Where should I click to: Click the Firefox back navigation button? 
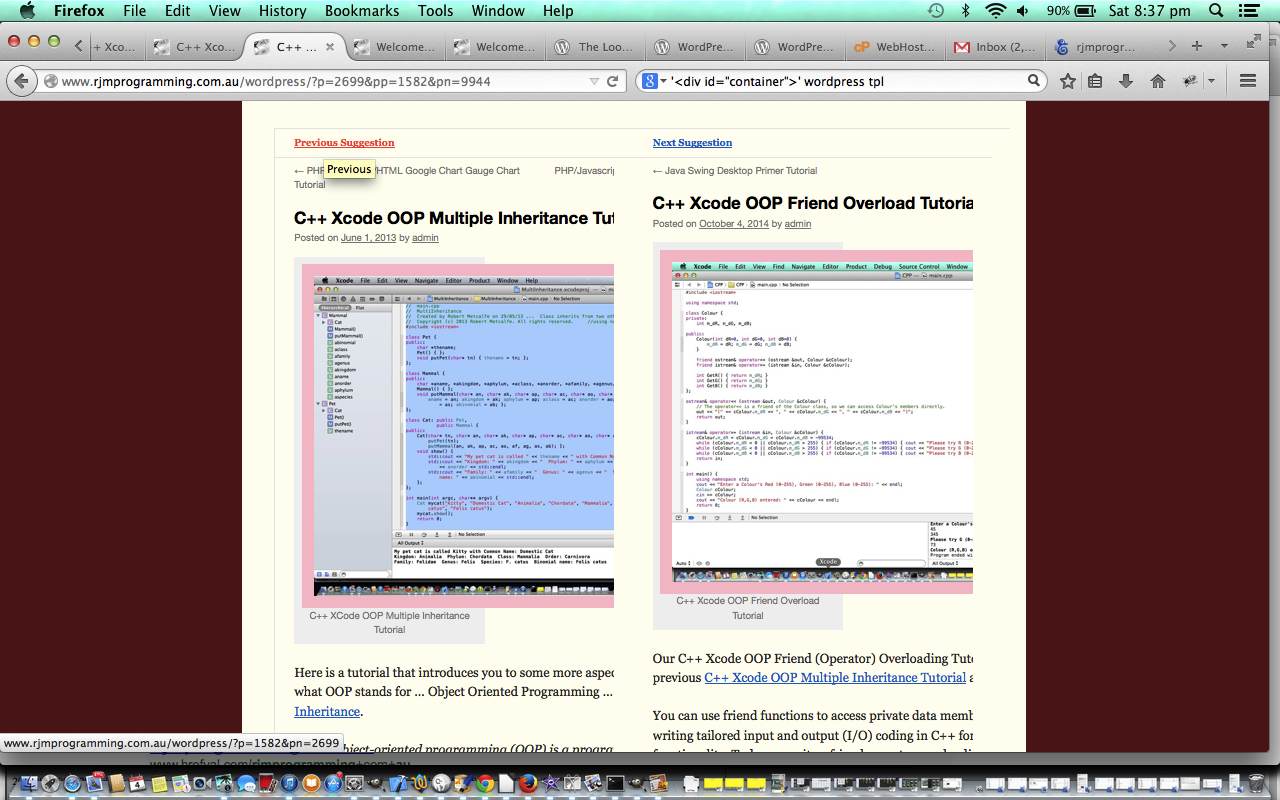pos(23,81)
